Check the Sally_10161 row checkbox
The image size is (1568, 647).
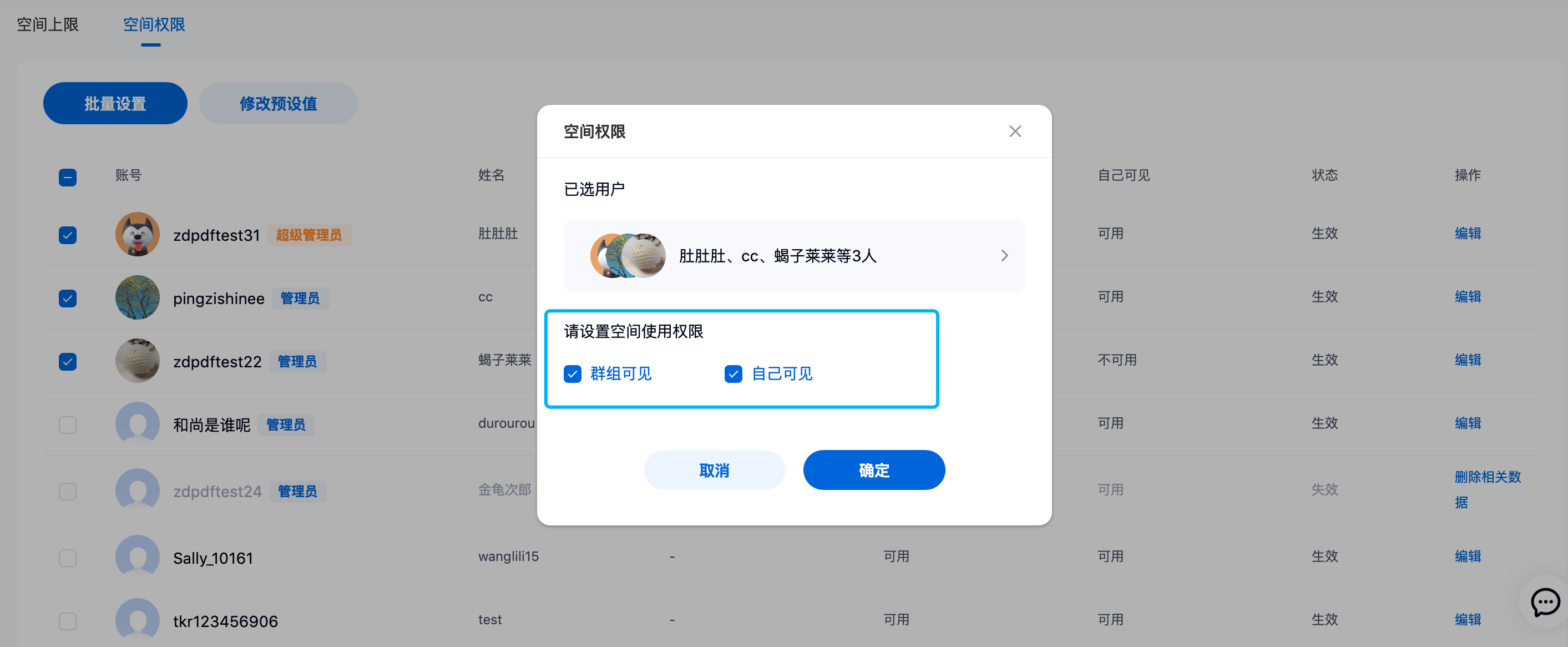68,558
